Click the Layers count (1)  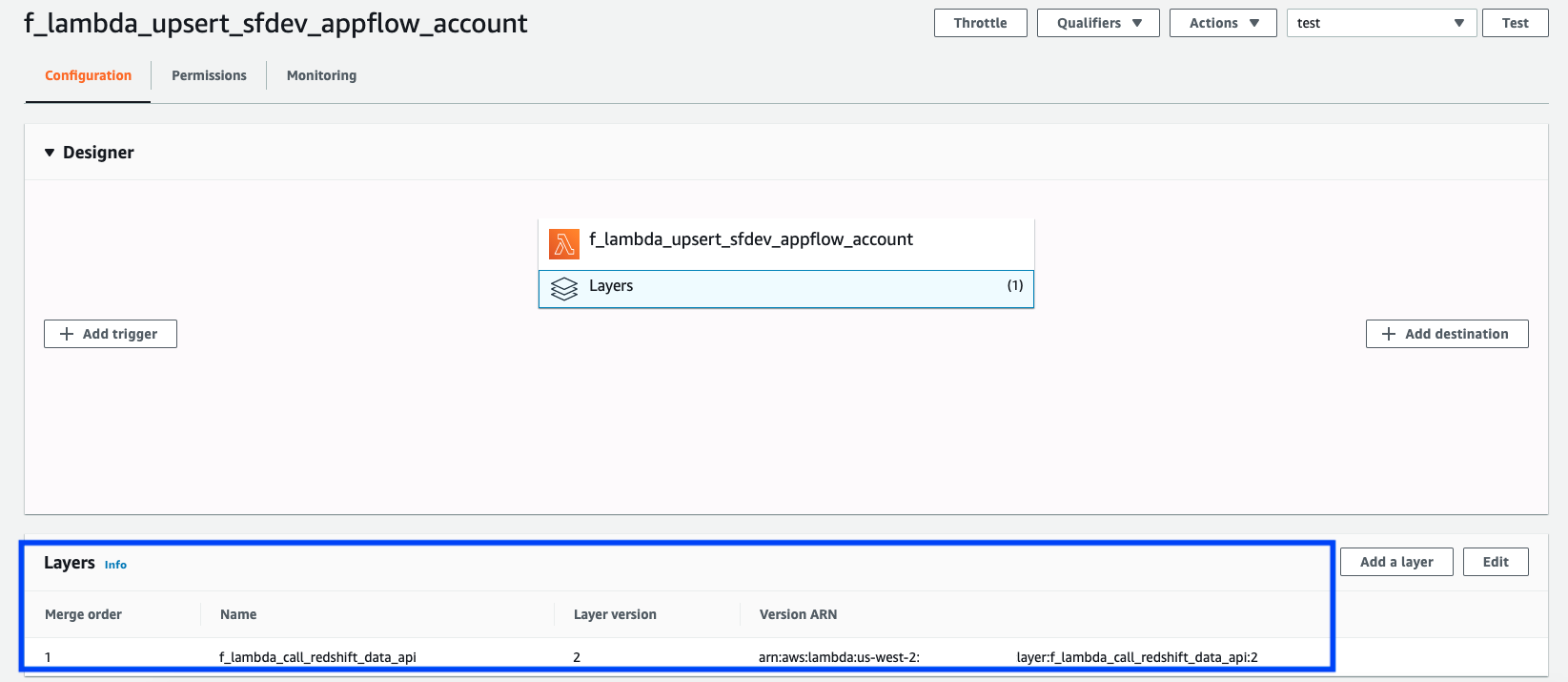point(1015,285)
